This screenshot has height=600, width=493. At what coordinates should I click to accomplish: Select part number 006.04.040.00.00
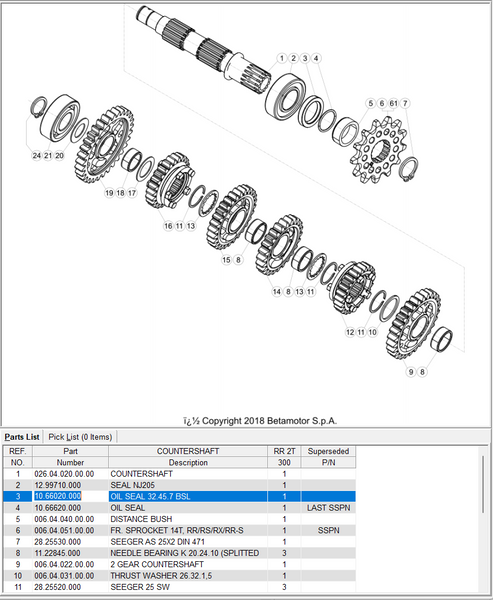point(64,519)
